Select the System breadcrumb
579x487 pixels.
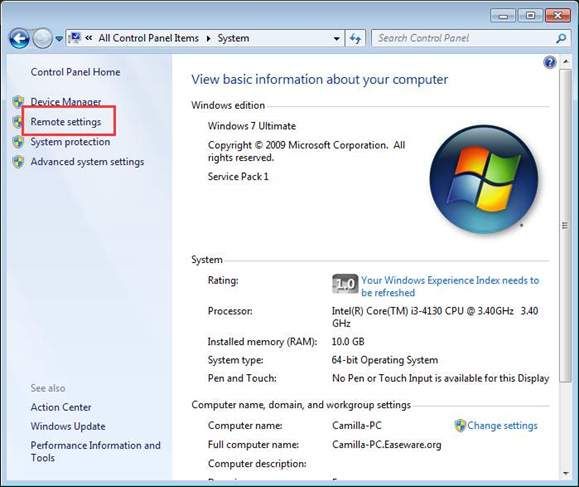233,38
